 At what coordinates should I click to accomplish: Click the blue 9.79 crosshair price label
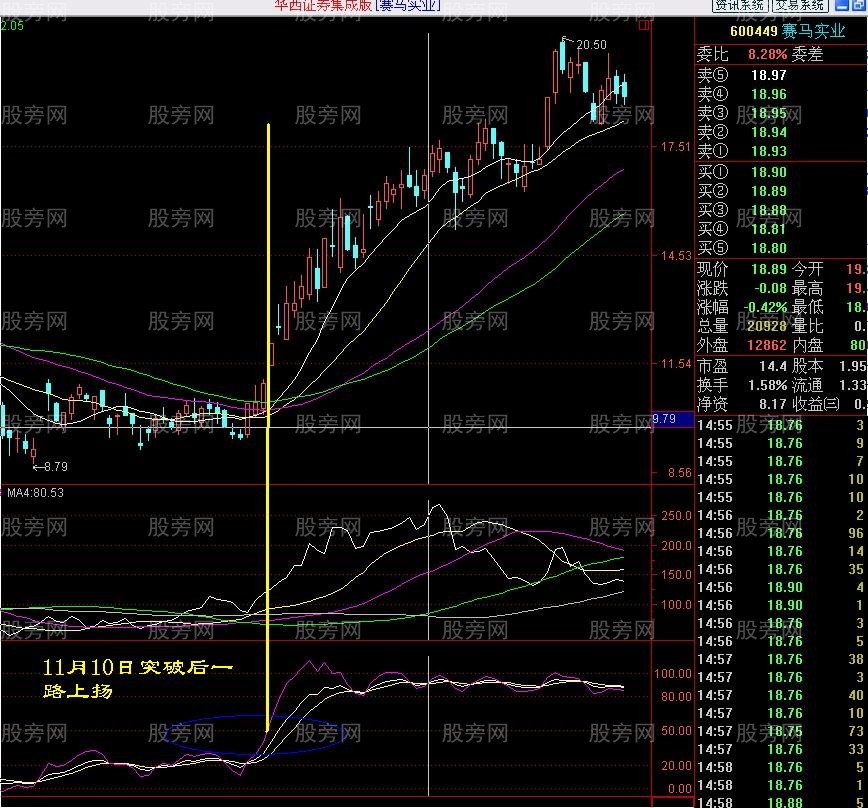673,419
